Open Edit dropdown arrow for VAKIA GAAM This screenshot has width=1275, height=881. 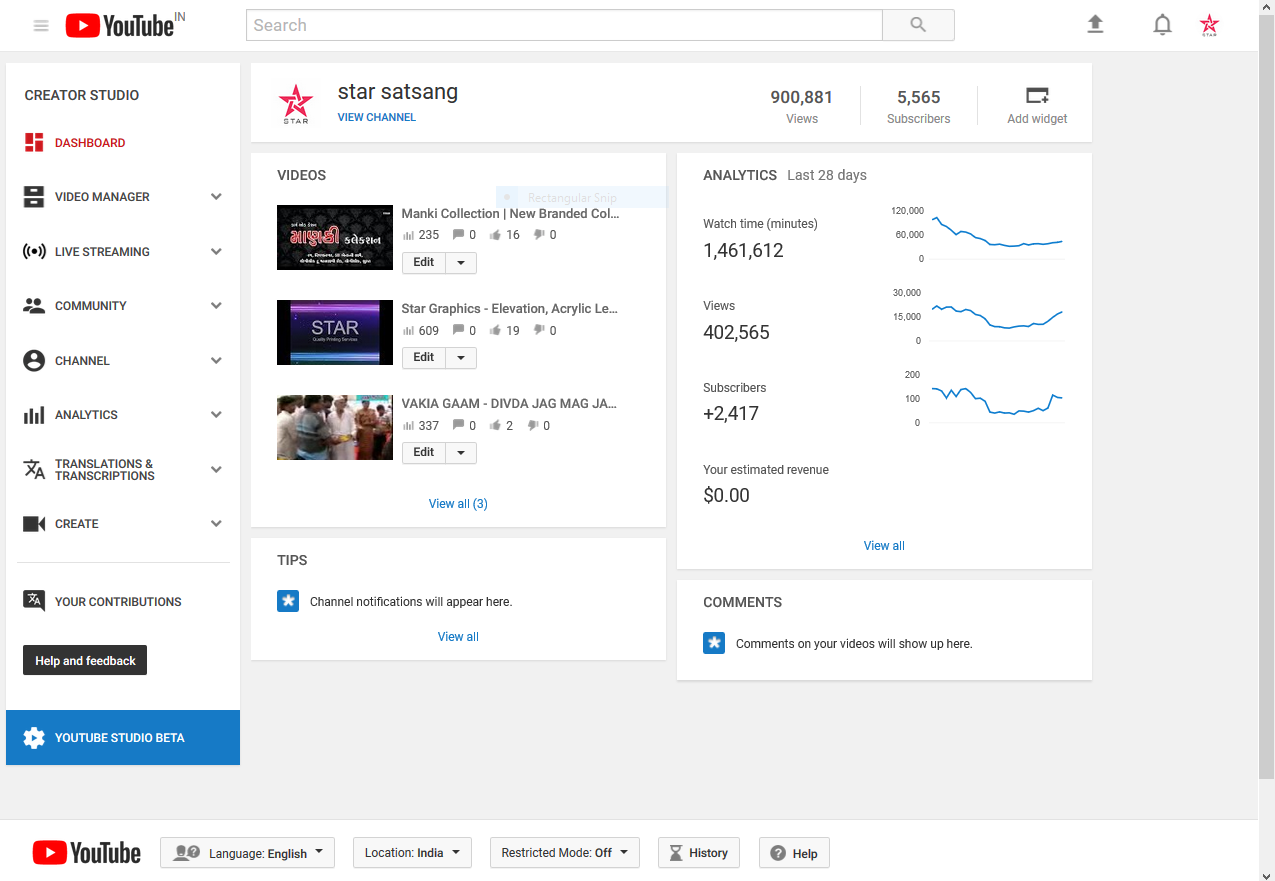click(x=461, y=453)
